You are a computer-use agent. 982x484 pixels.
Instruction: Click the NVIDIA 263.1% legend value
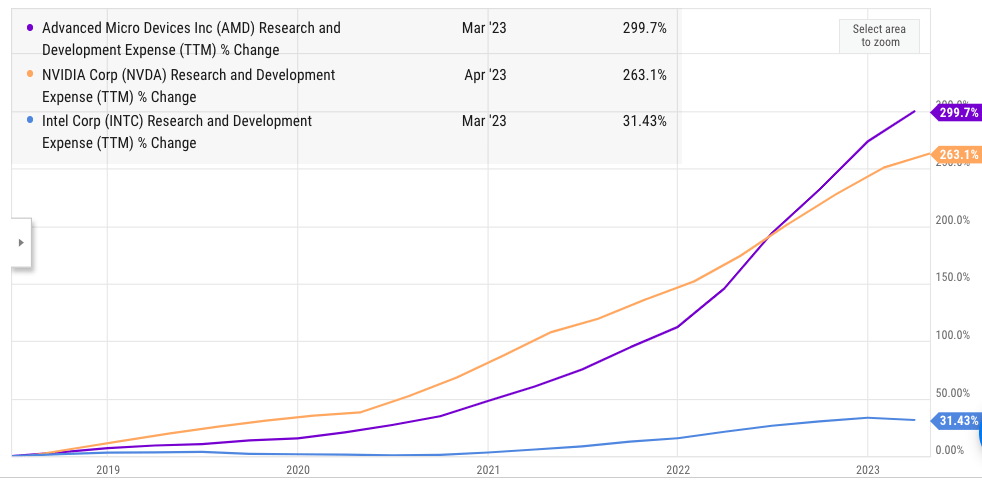point(645,75)
